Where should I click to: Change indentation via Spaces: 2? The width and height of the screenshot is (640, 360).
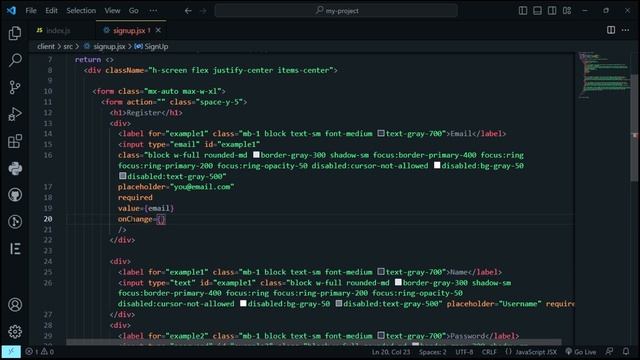click(x=433, y=352)
